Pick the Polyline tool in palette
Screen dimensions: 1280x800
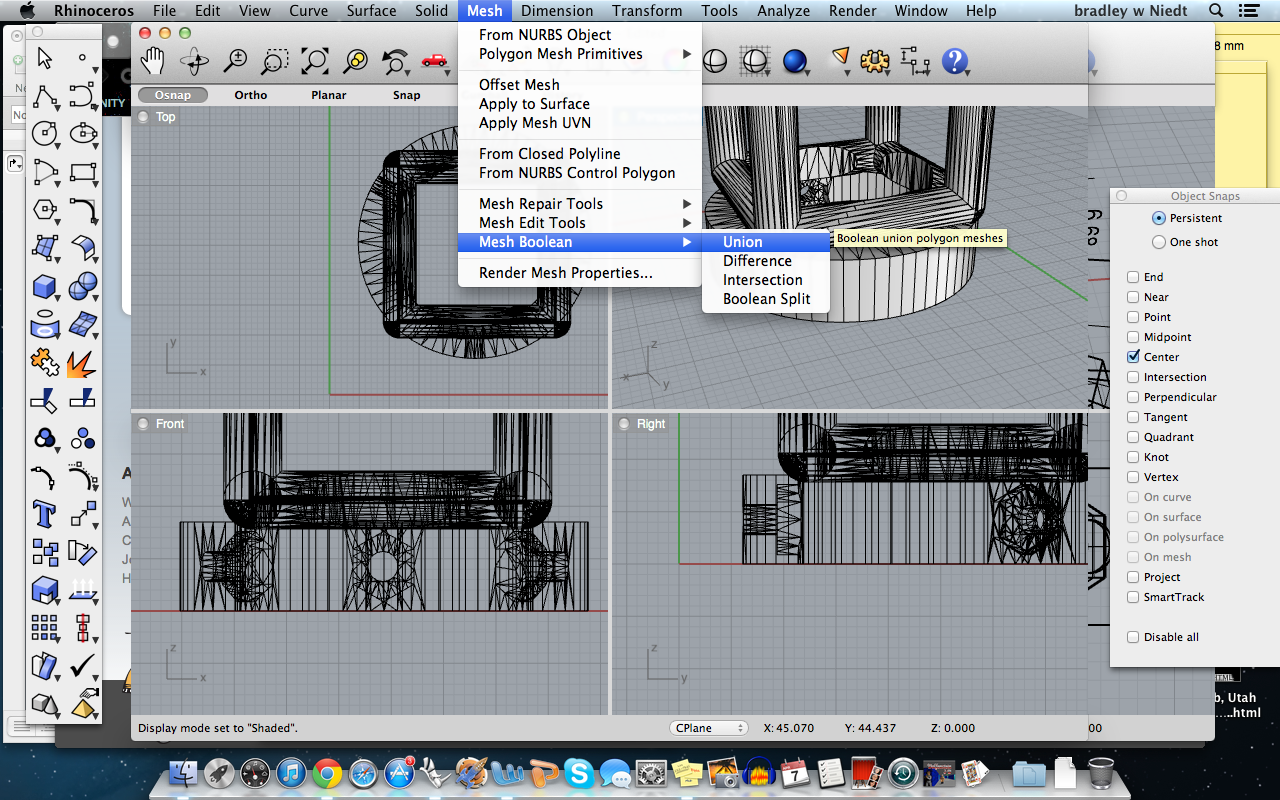coord(45,96)
